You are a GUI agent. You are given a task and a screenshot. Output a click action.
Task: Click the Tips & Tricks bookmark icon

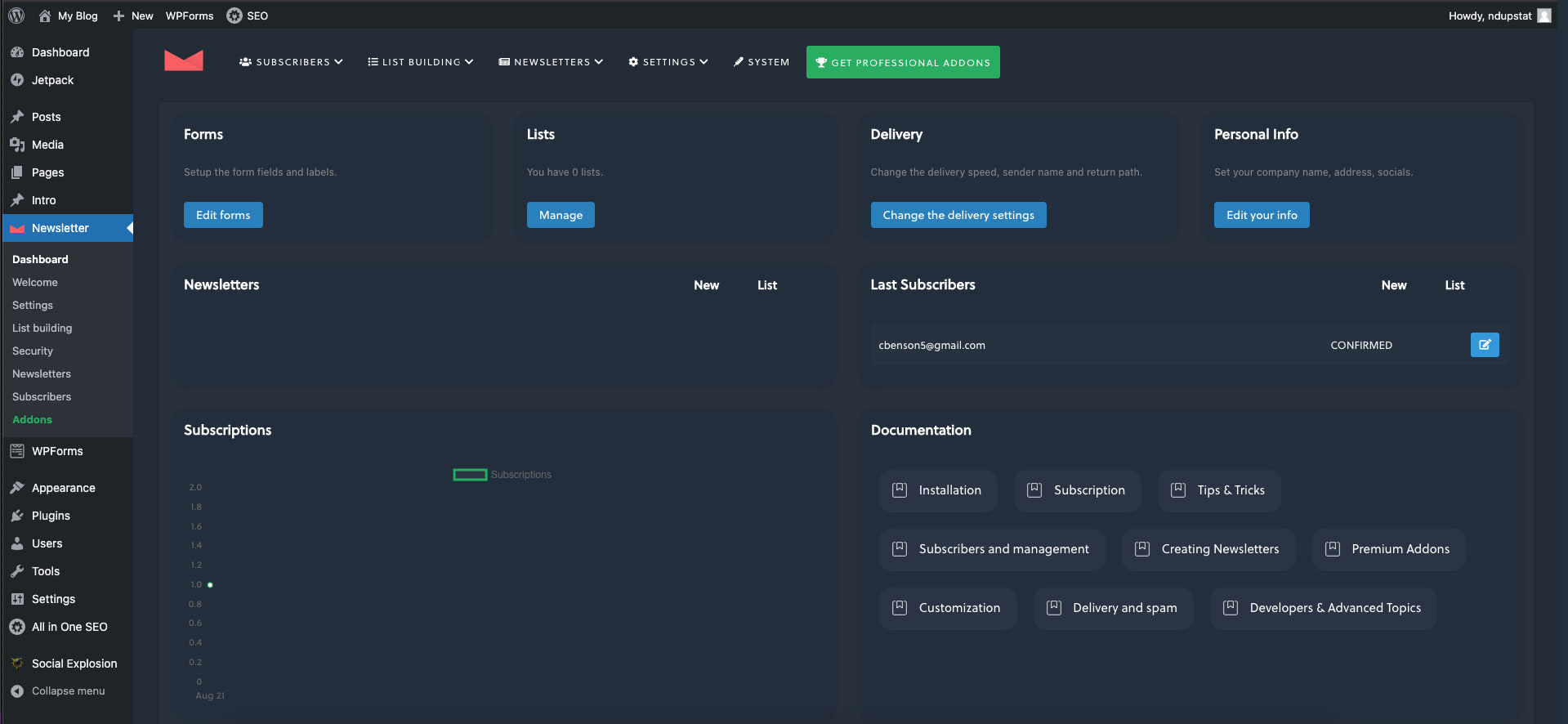pyautogui.click(x=1178, y=490)
